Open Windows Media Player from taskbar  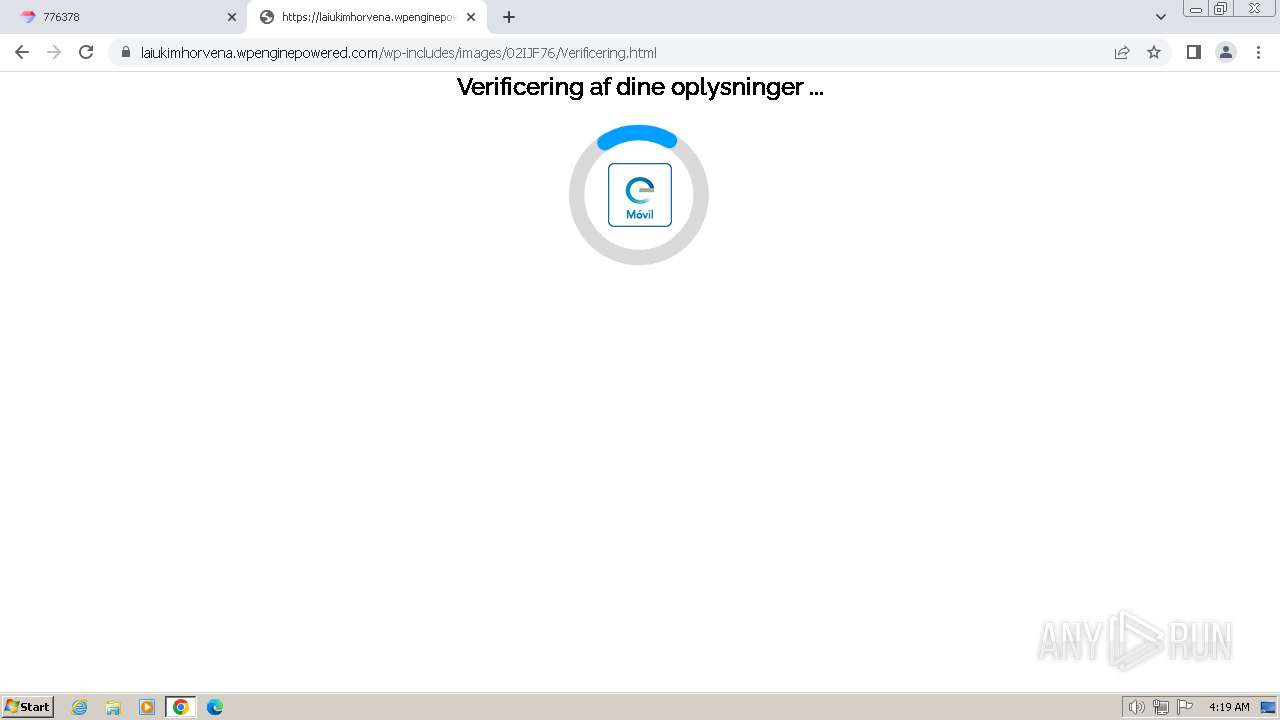click(147, 707)
